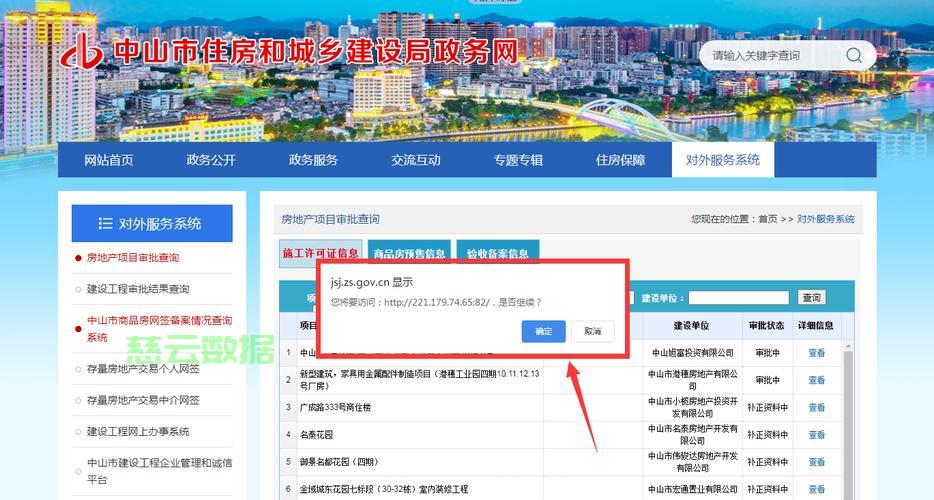Open 建设工程审批结果查询 in sidebar
Viewport: 934px width, 500px height.
pyautogui.click(x=137, y=289)
